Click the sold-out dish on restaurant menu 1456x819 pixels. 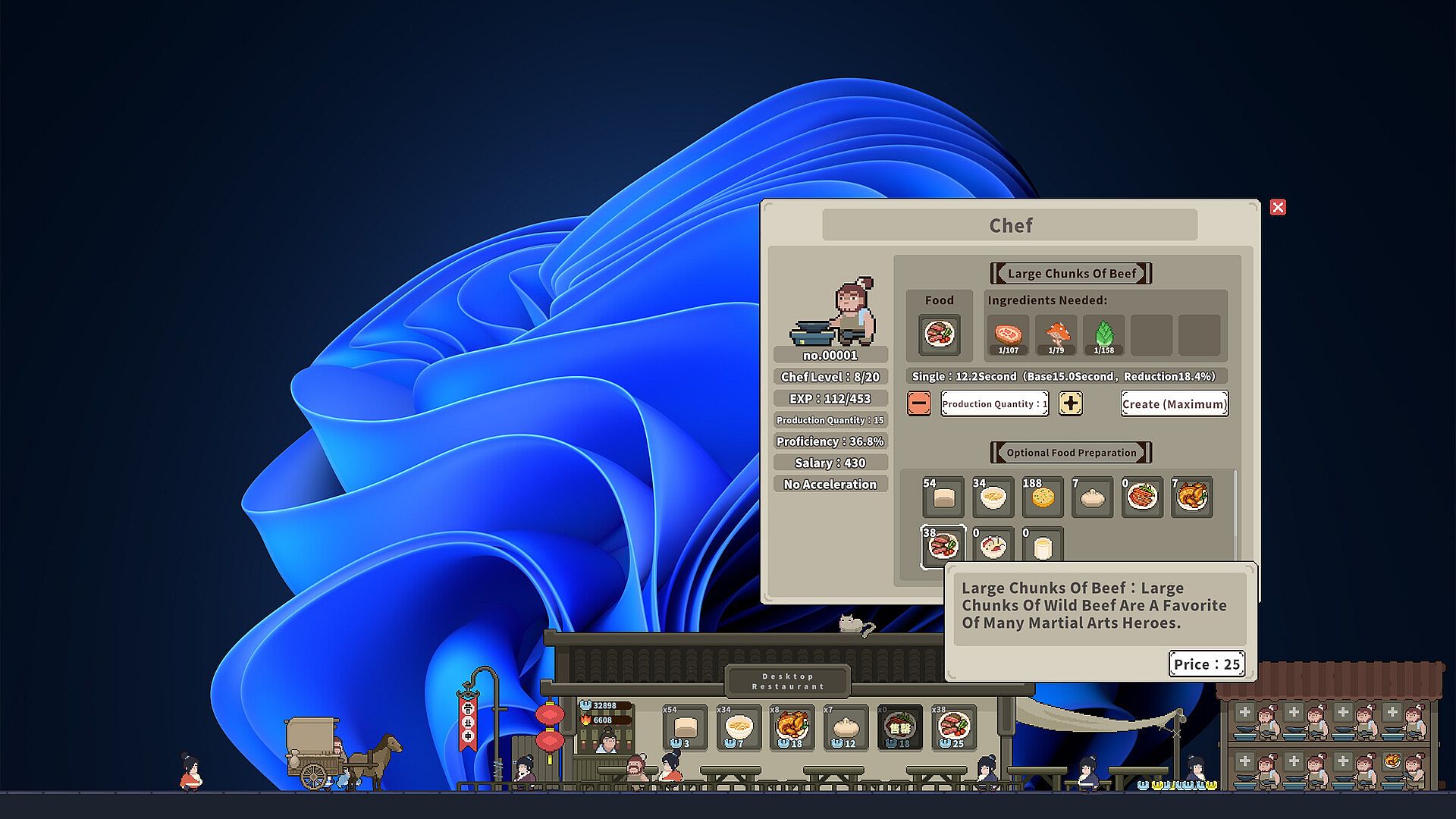tap(899, 726)
